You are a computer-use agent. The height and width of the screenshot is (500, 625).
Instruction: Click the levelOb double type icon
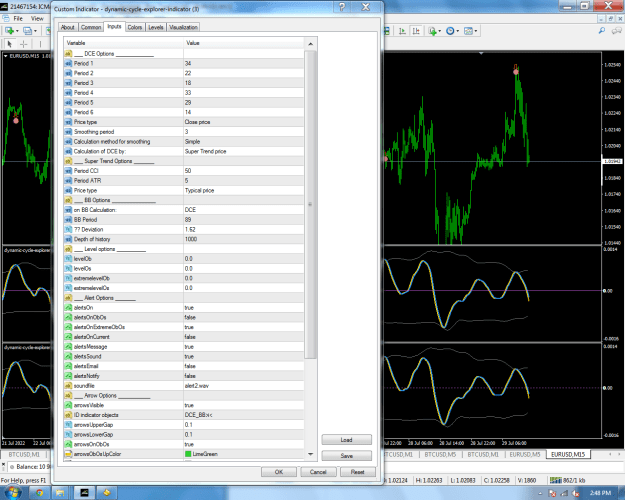click(x=68, y=258)
